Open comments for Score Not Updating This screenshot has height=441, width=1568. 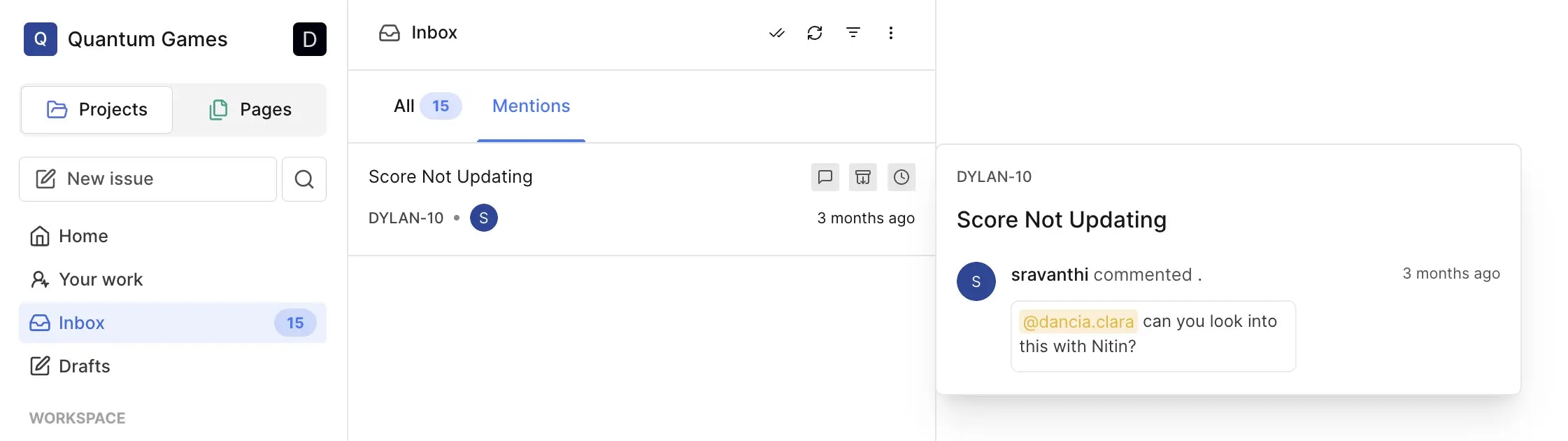[x=825, y=177]
